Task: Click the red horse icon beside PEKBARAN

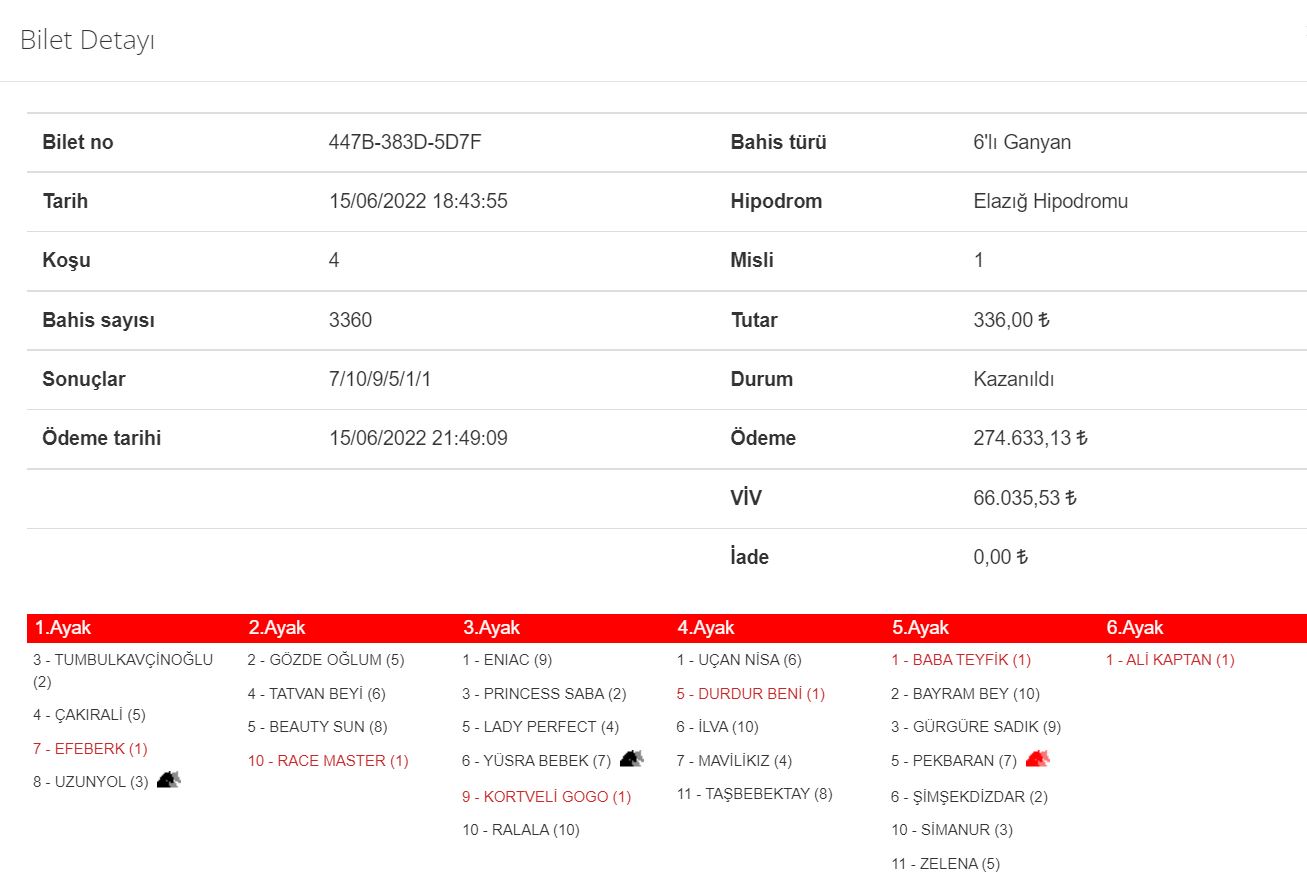Action: click(1037, 759)
